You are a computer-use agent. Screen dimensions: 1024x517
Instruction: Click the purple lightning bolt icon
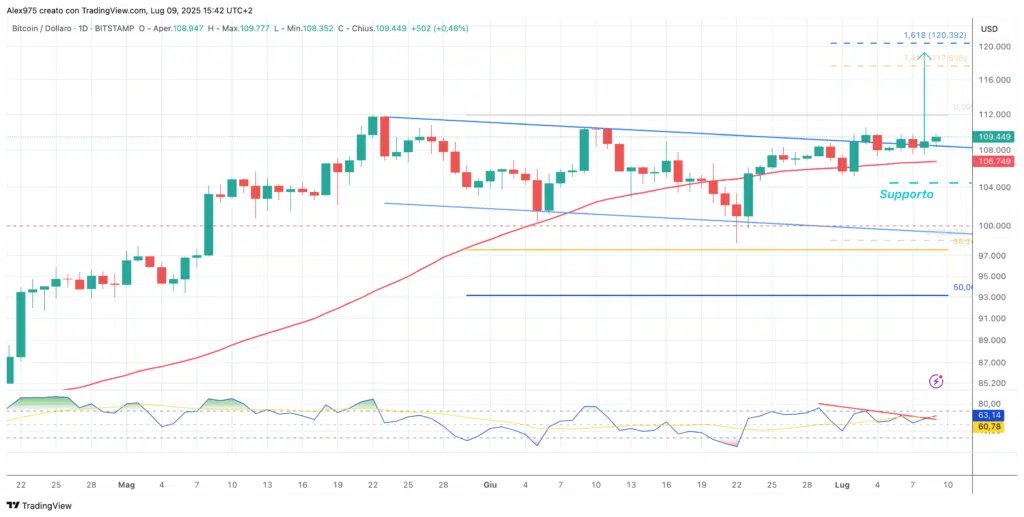pos(936,380)
